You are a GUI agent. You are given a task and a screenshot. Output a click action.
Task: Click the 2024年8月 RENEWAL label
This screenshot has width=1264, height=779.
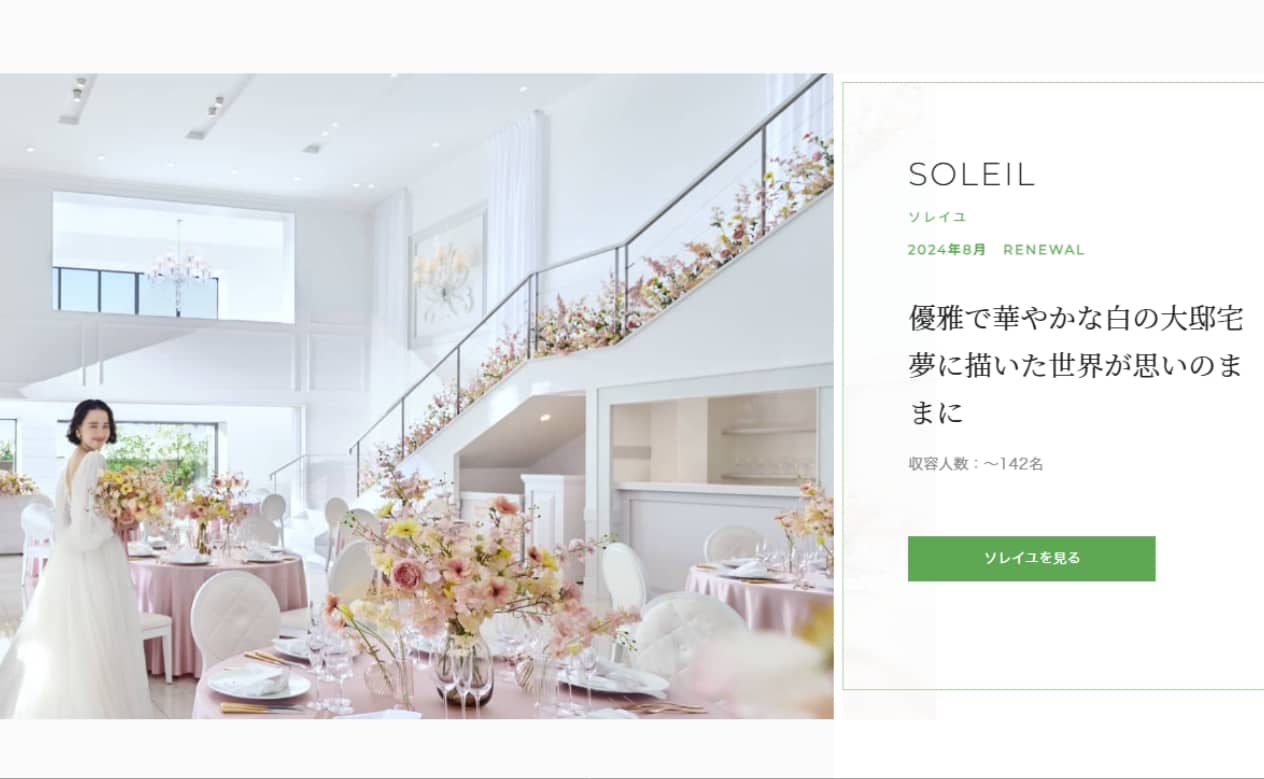point(996,250)
